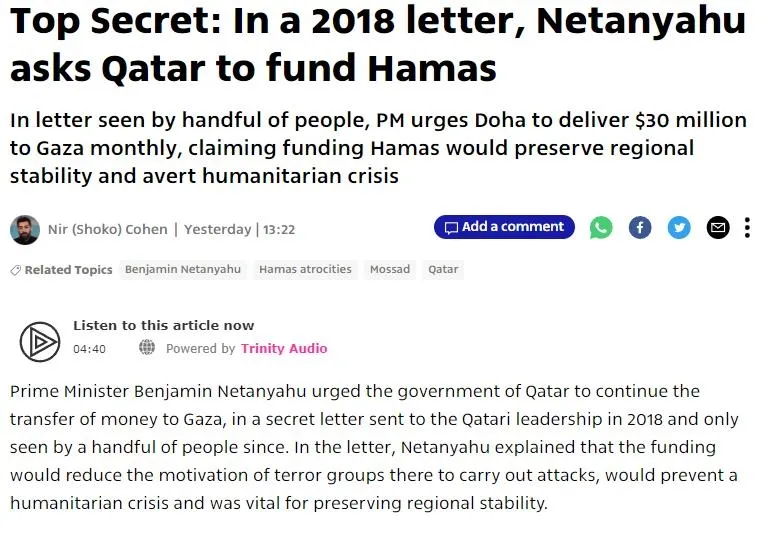Share article on Facebook

pos(640,228)
